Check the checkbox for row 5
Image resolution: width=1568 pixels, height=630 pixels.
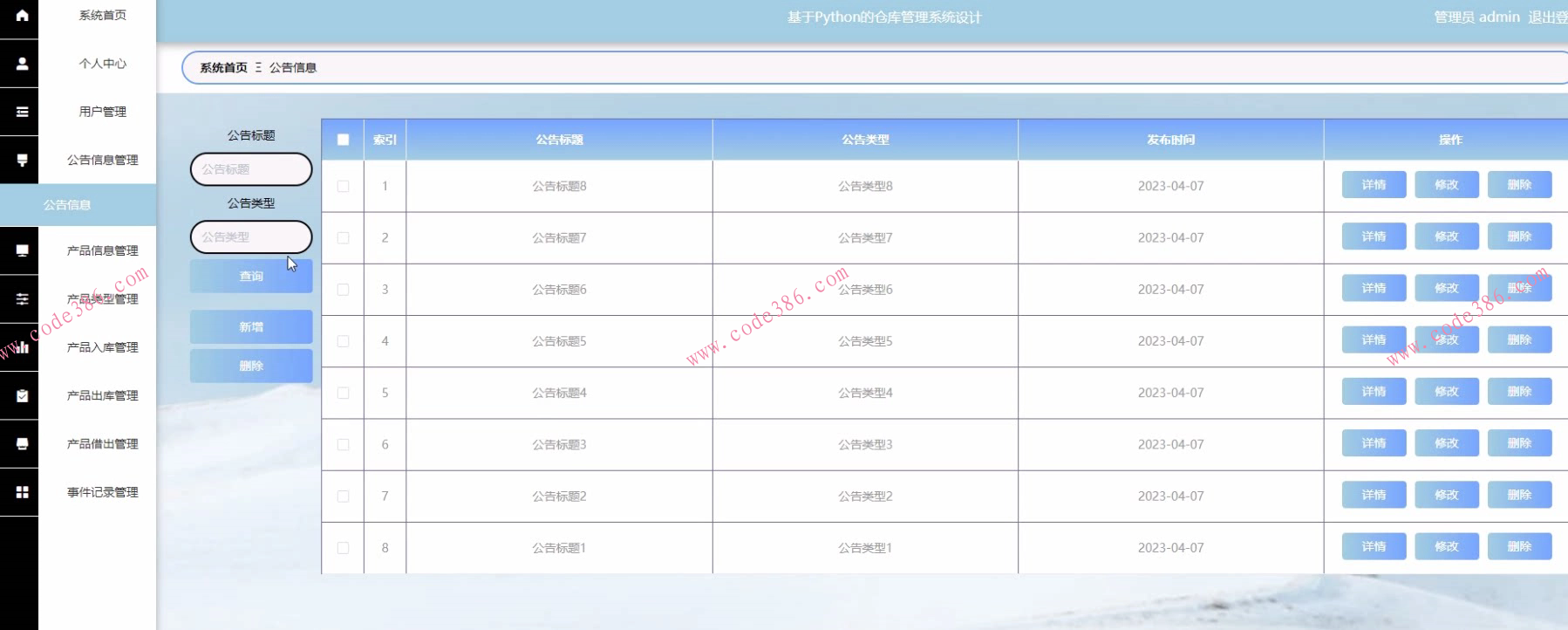[x=343, y=393]
